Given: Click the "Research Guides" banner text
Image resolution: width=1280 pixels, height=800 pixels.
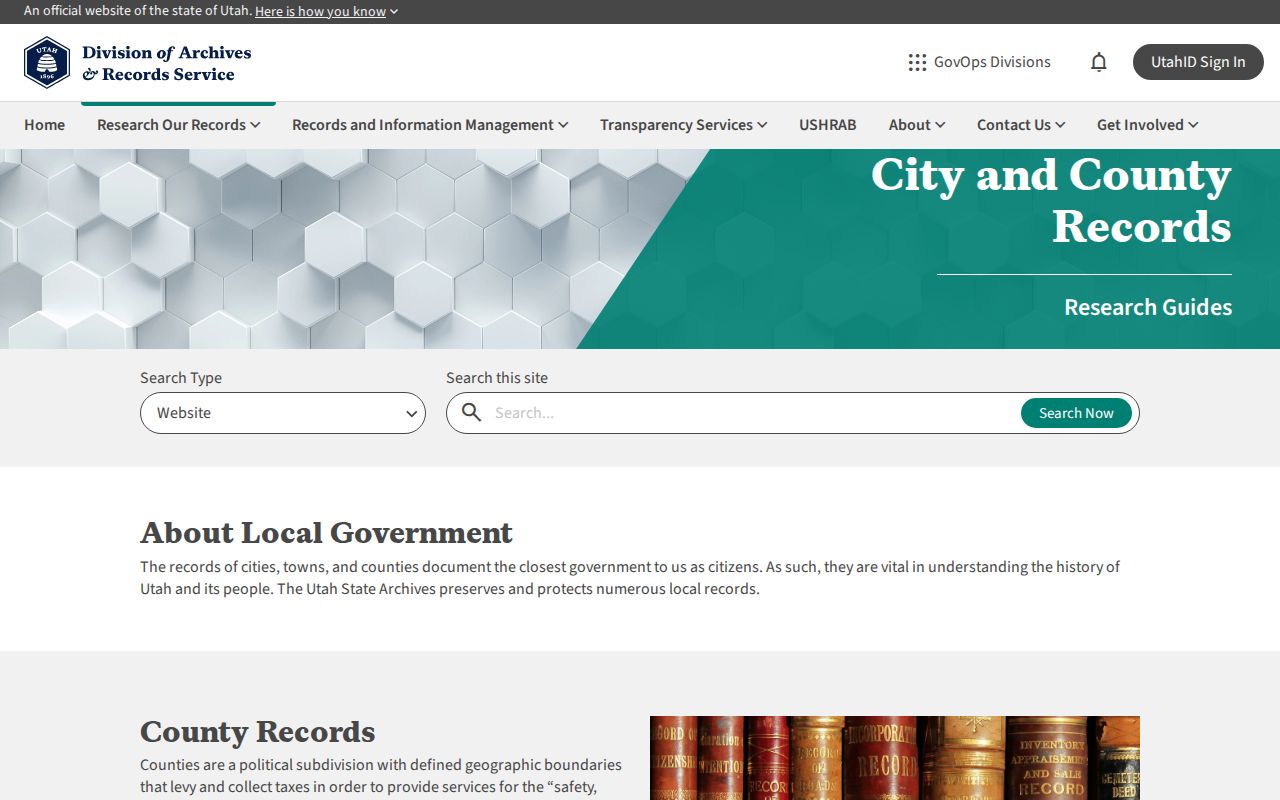Looking at the screenshot, I should [1148, 307].
